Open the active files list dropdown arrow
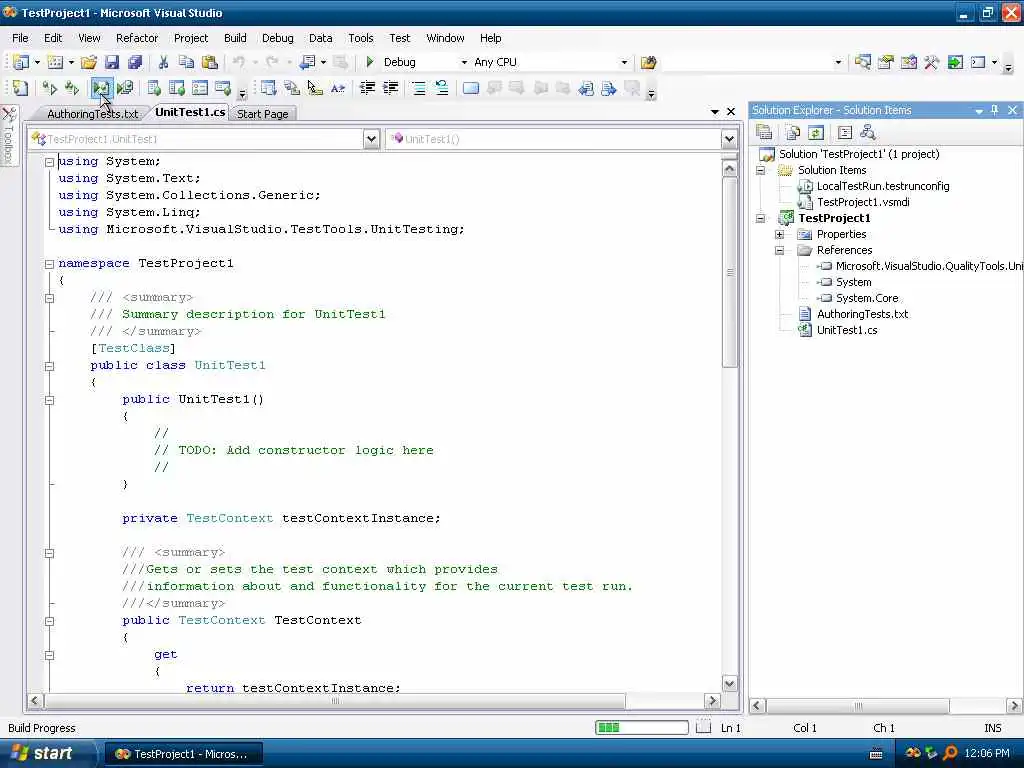1024x768 pixels. (x=715, y=112)
